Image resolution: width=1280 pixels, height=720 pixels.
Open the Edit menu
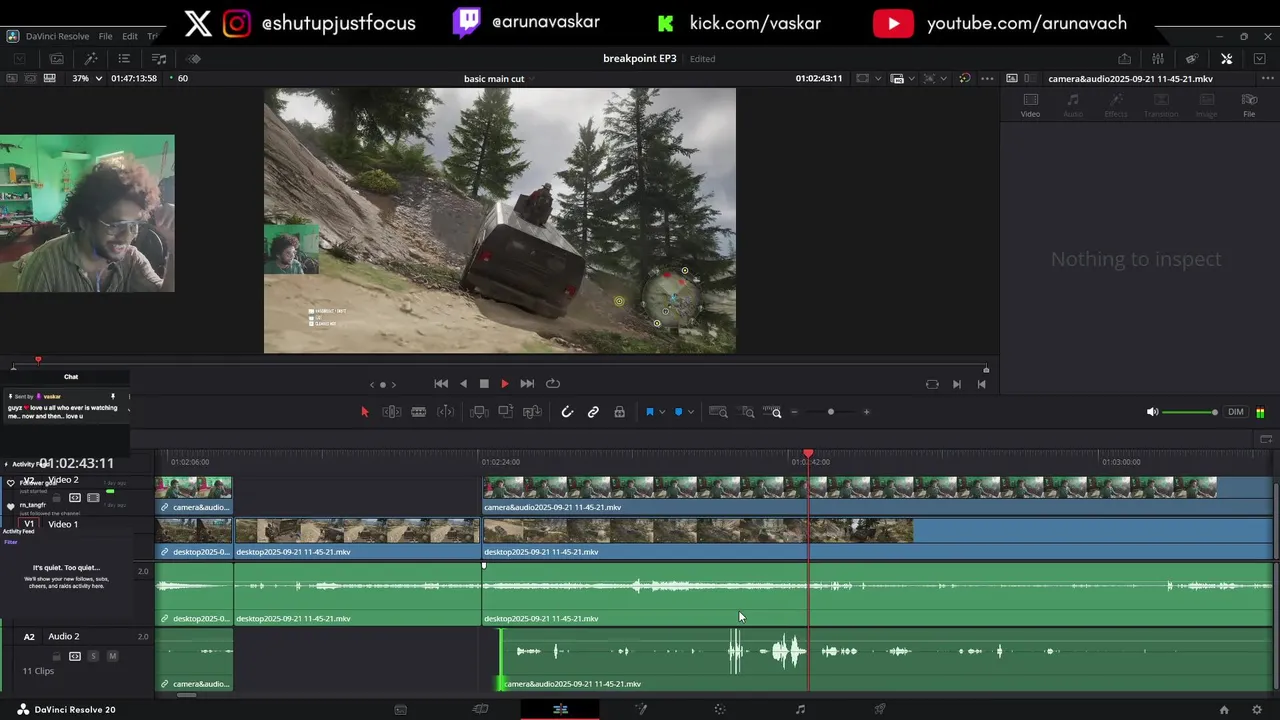[x=130, y=36]
